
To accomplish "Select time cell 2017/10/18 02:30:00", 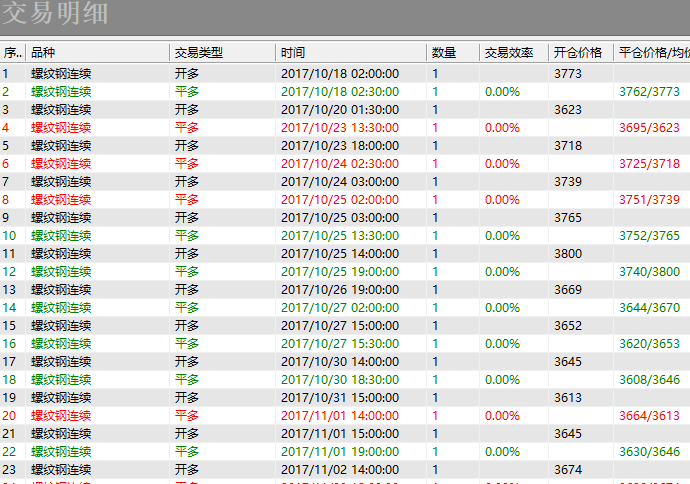I will [x=340, y=92].
